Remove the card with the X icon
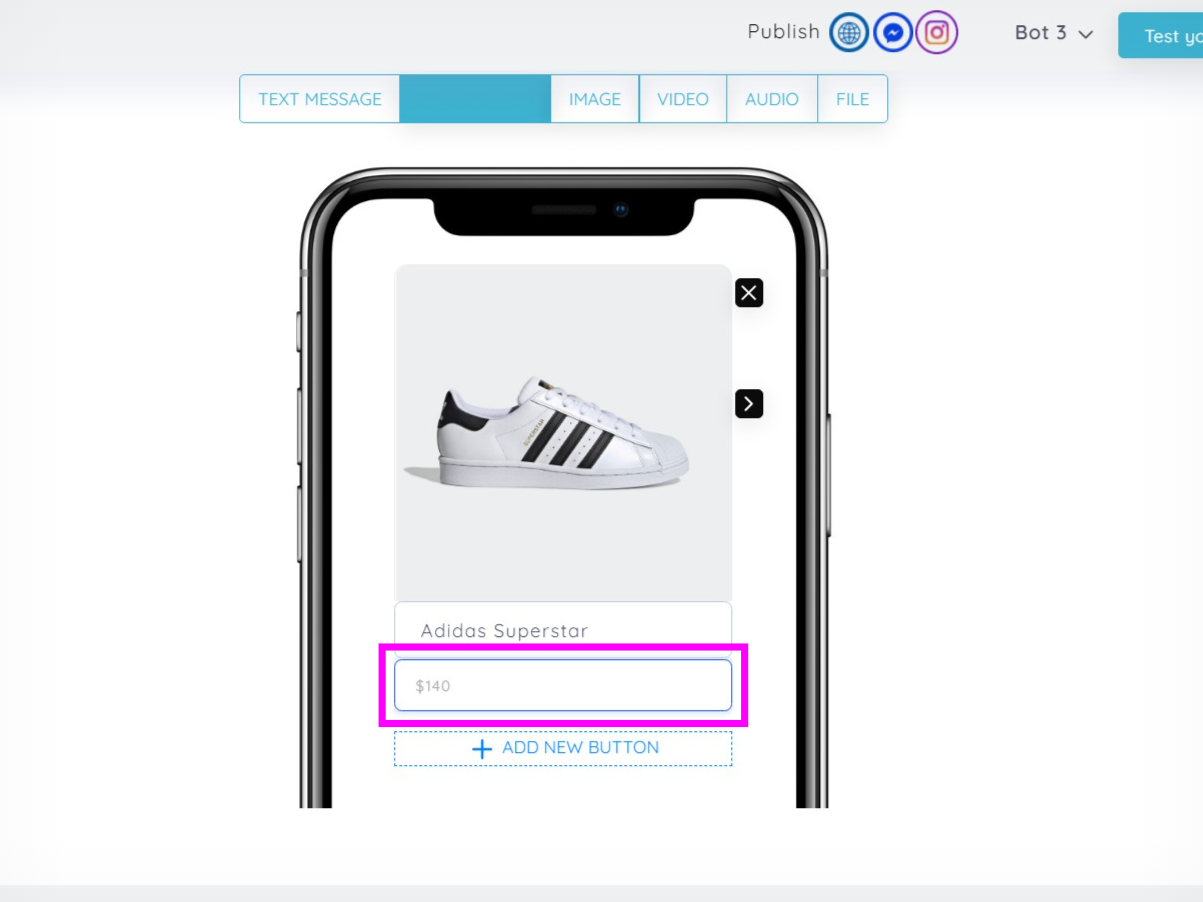 (x=749, y=293)
